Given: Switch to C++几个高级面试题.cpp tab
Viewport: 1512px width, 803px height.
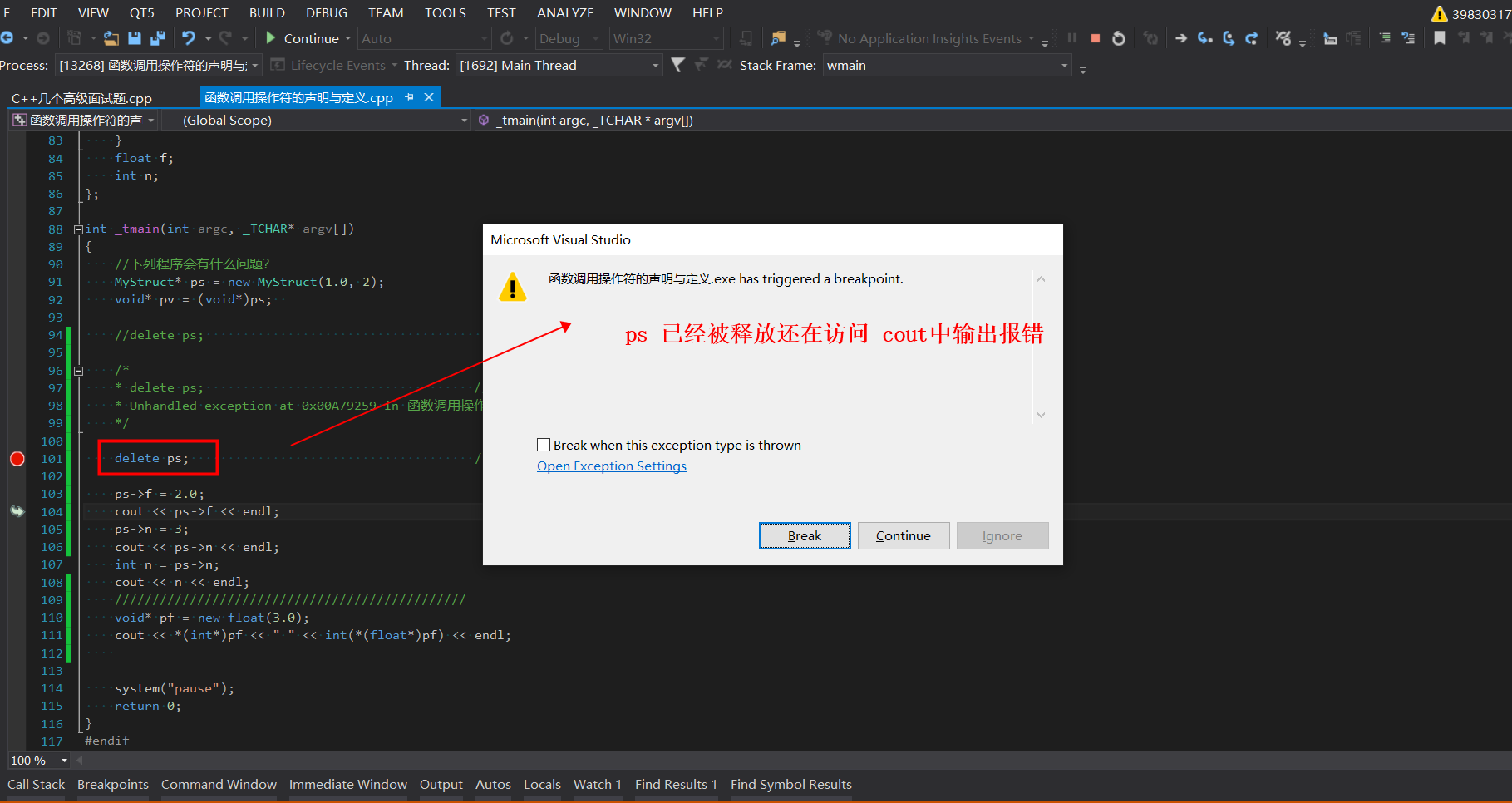Looking at the screenshot, I should [x=81, y=98].
